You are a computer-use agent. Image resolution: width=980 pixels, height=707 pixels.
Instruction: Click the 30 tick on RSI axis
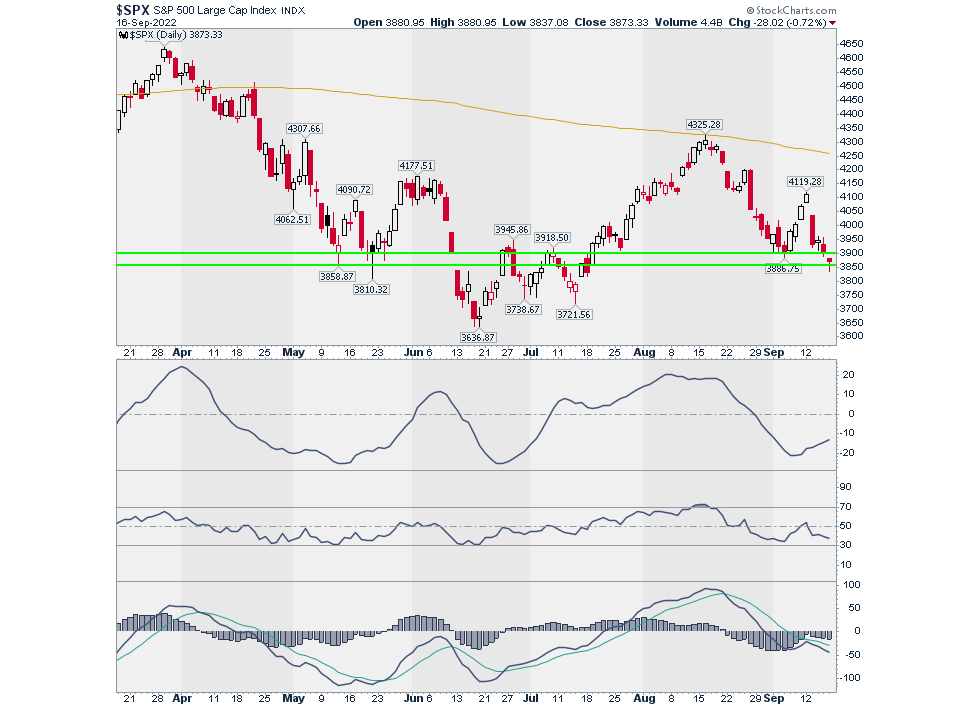(846, 545)
